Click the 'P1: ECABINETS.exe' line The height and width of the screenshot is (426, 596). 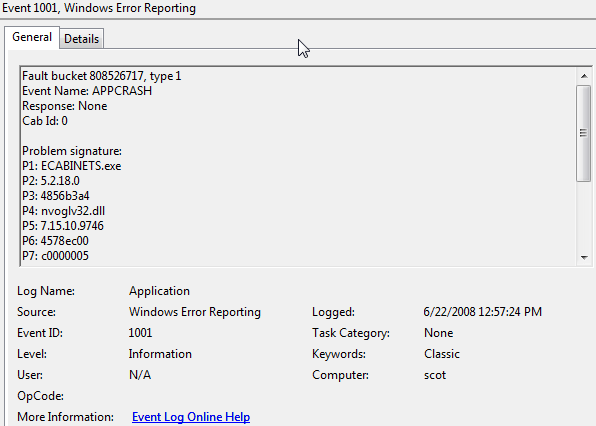pos(71,166)
